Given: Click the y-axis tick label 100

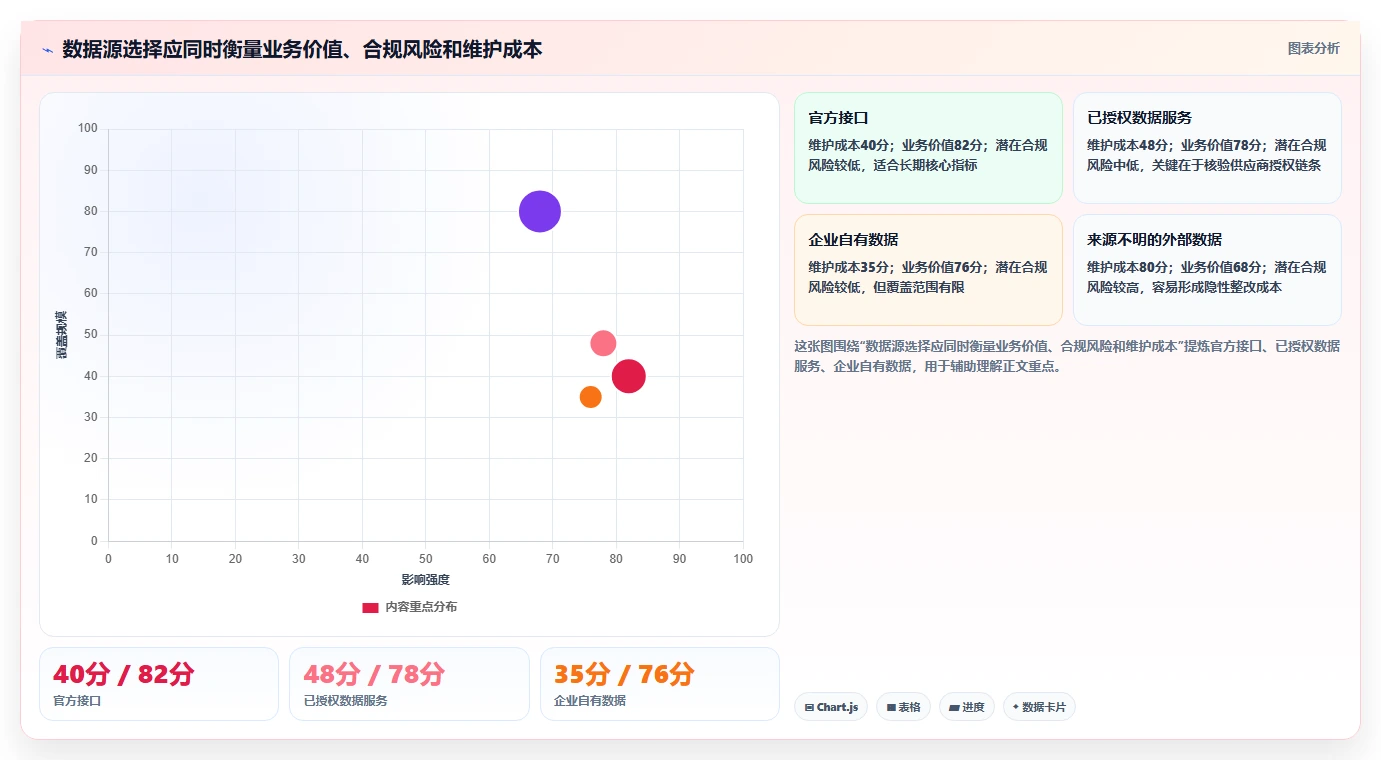Looking at the screenshot, I should coord(88,128).
